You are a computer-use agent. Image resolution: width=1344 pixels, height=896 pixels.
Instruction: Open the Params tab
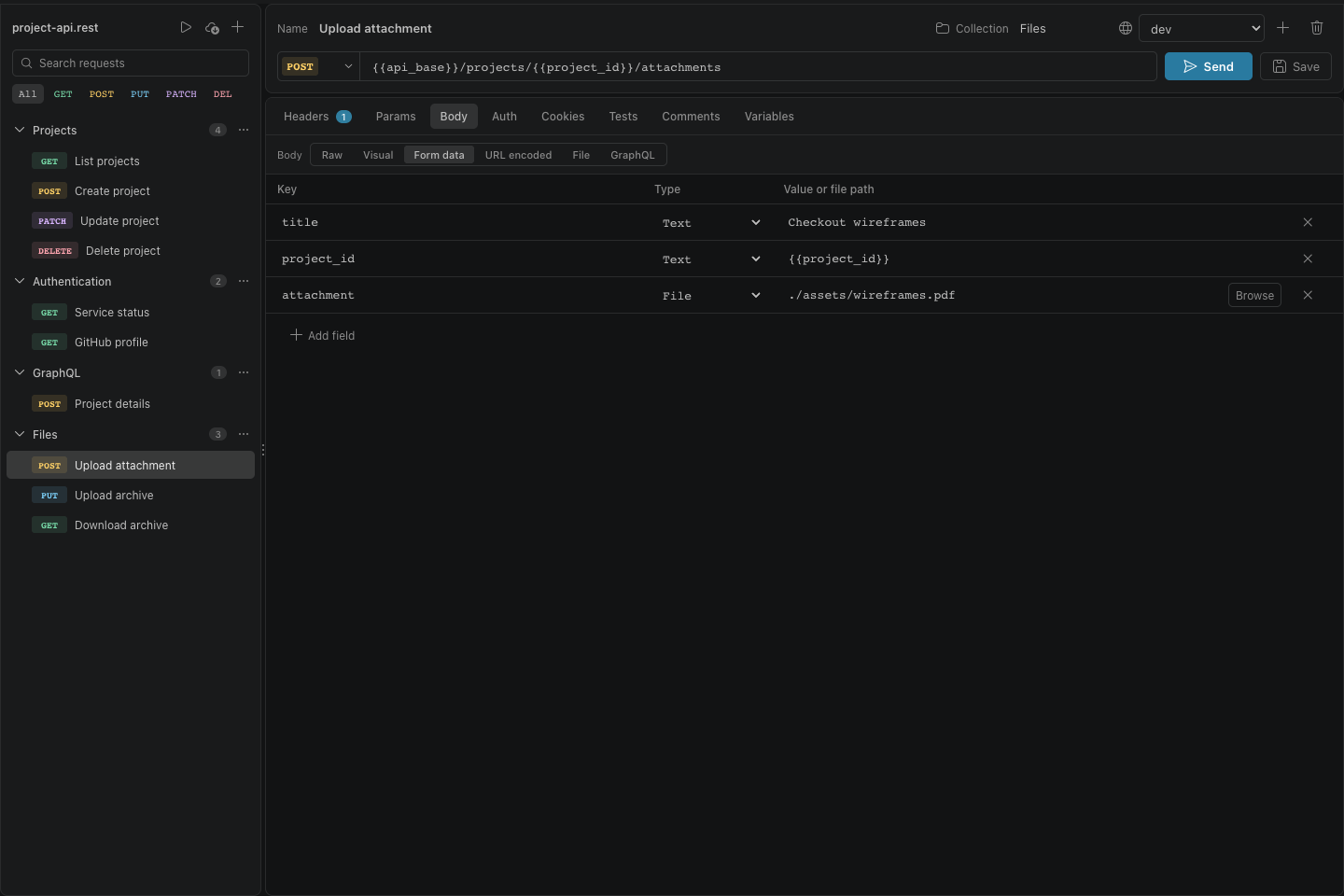396,116
